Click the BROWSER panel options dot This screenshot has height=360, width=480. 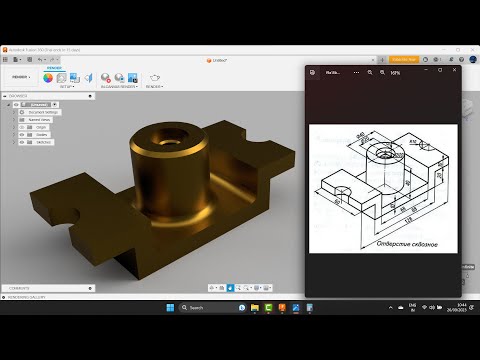pos(90,96)
